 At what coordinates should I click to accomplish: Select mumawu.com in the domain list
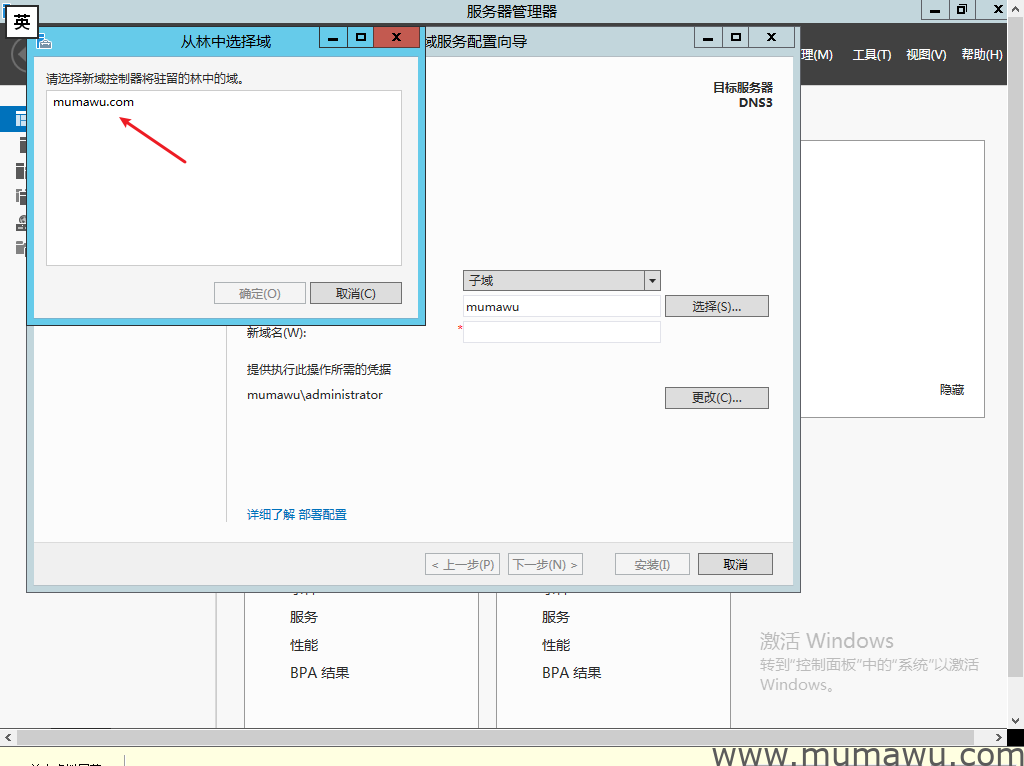click(x=93, y=102)
